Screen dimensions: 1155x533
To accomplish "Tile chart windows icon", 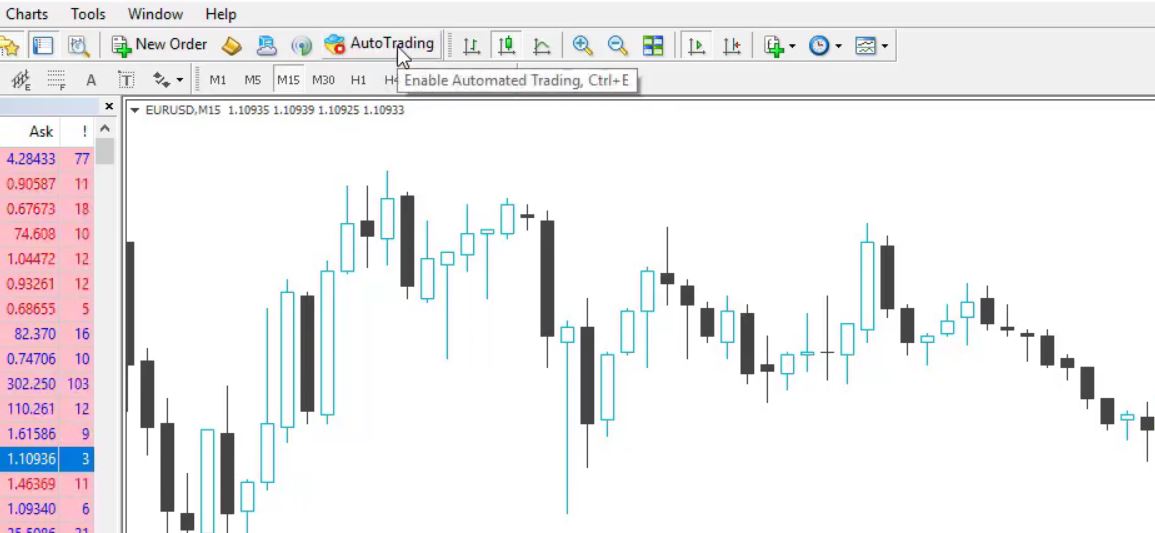I will pyautogui.click(x=653, y=46).
